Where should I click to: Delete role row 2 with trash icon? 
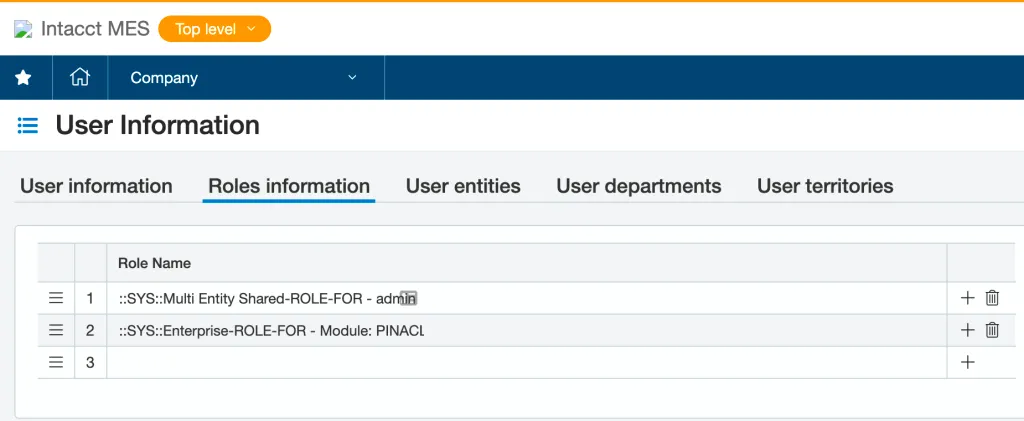click(992, 330)
